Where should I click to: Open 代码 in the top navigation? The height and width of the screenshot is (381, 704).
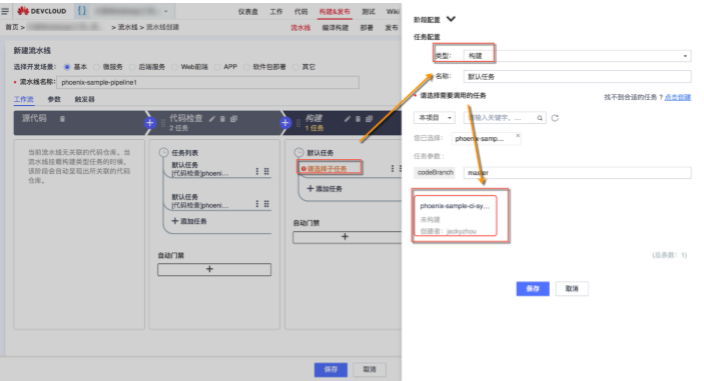tap(301, 12)
